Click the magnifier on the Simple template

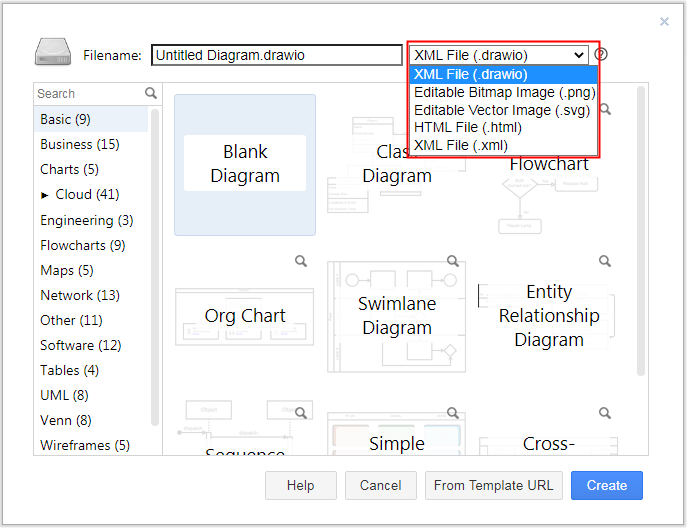453,413
